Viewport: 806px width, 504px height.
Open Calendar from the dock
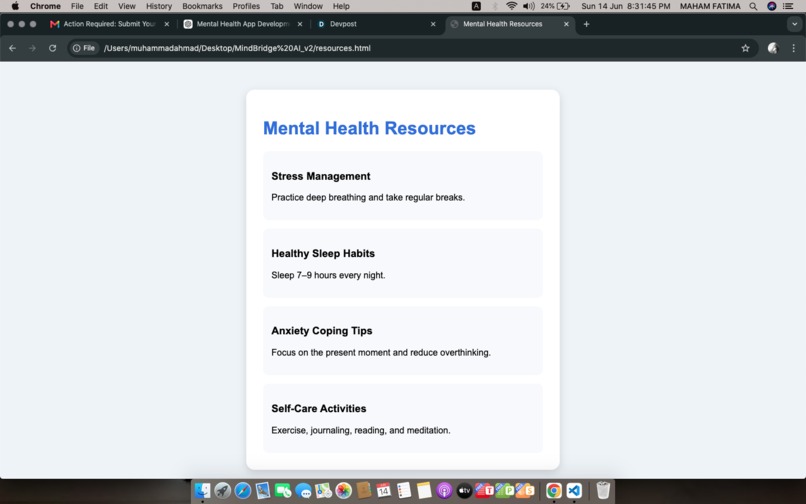[x=383, y=491]
